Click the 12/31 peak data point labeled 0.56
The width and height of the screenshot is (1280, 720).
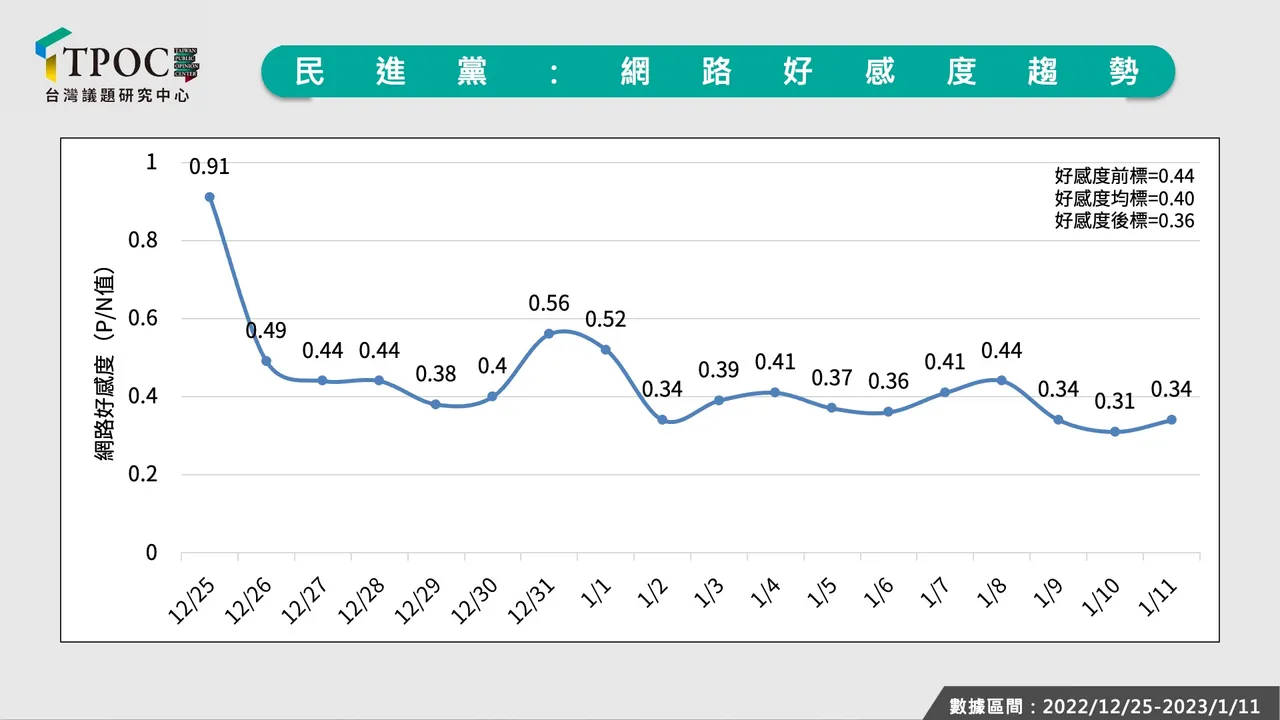tap(549, 334)
